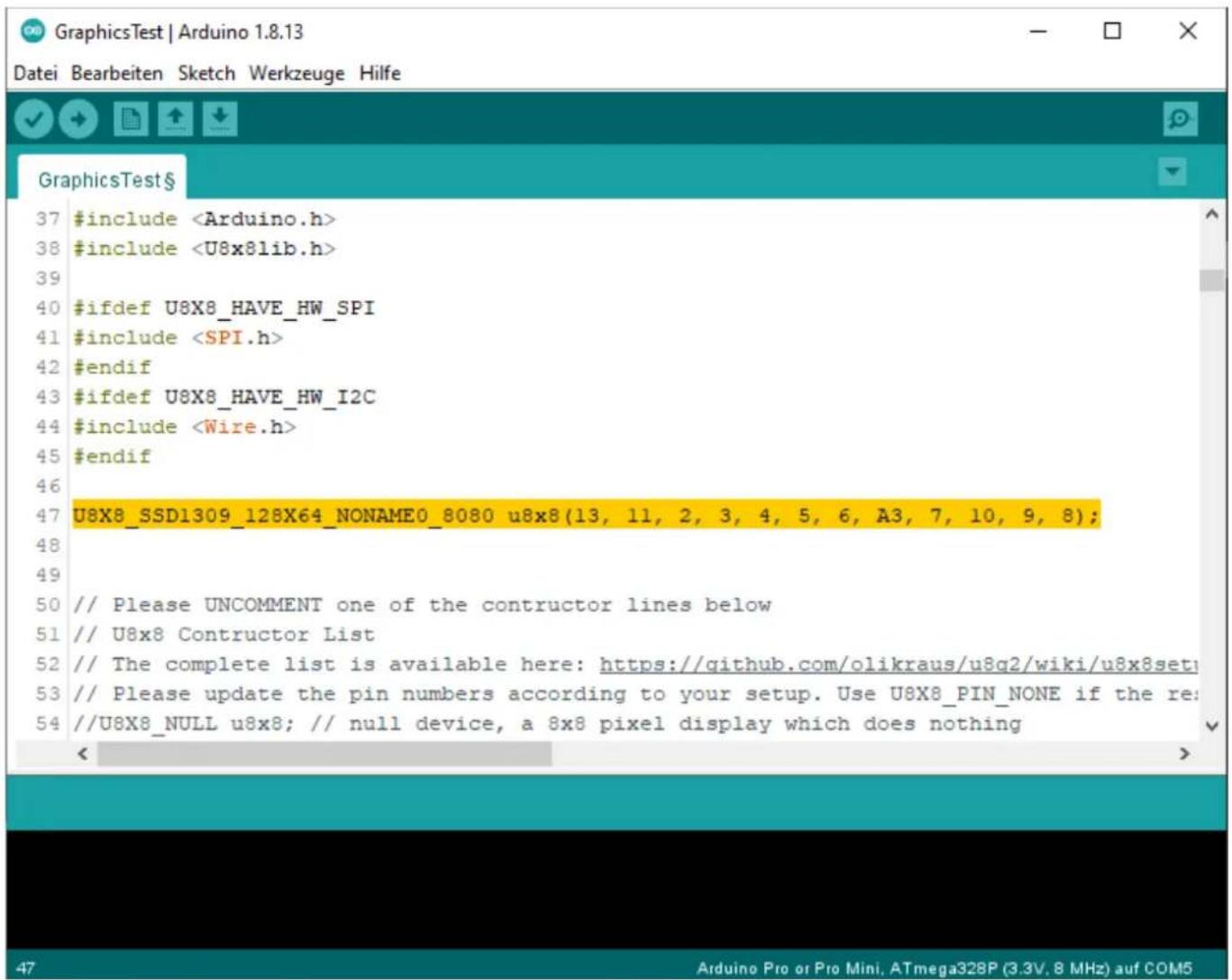Screen dimensions: 1232x980
Task: Click the '#include <U8x8lib.h>' line
Action: (x=205, y=249)
